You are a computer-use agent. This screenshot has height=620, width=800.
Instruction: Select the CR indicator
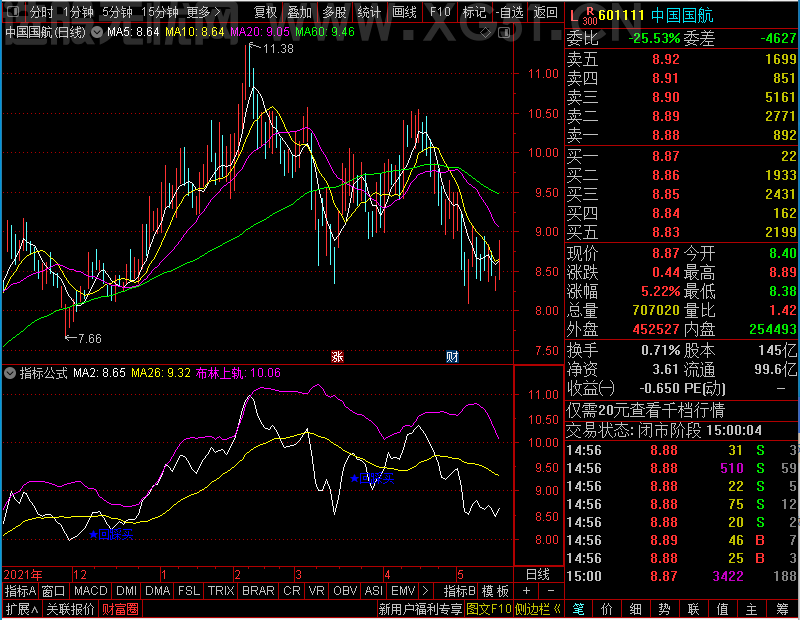(x=292, y=591)
